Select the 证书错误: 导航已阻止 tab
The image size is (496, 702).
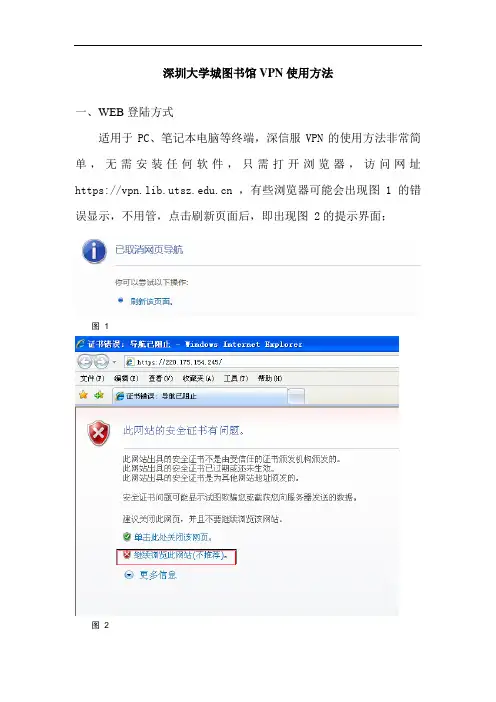click(x=199, y=396)
